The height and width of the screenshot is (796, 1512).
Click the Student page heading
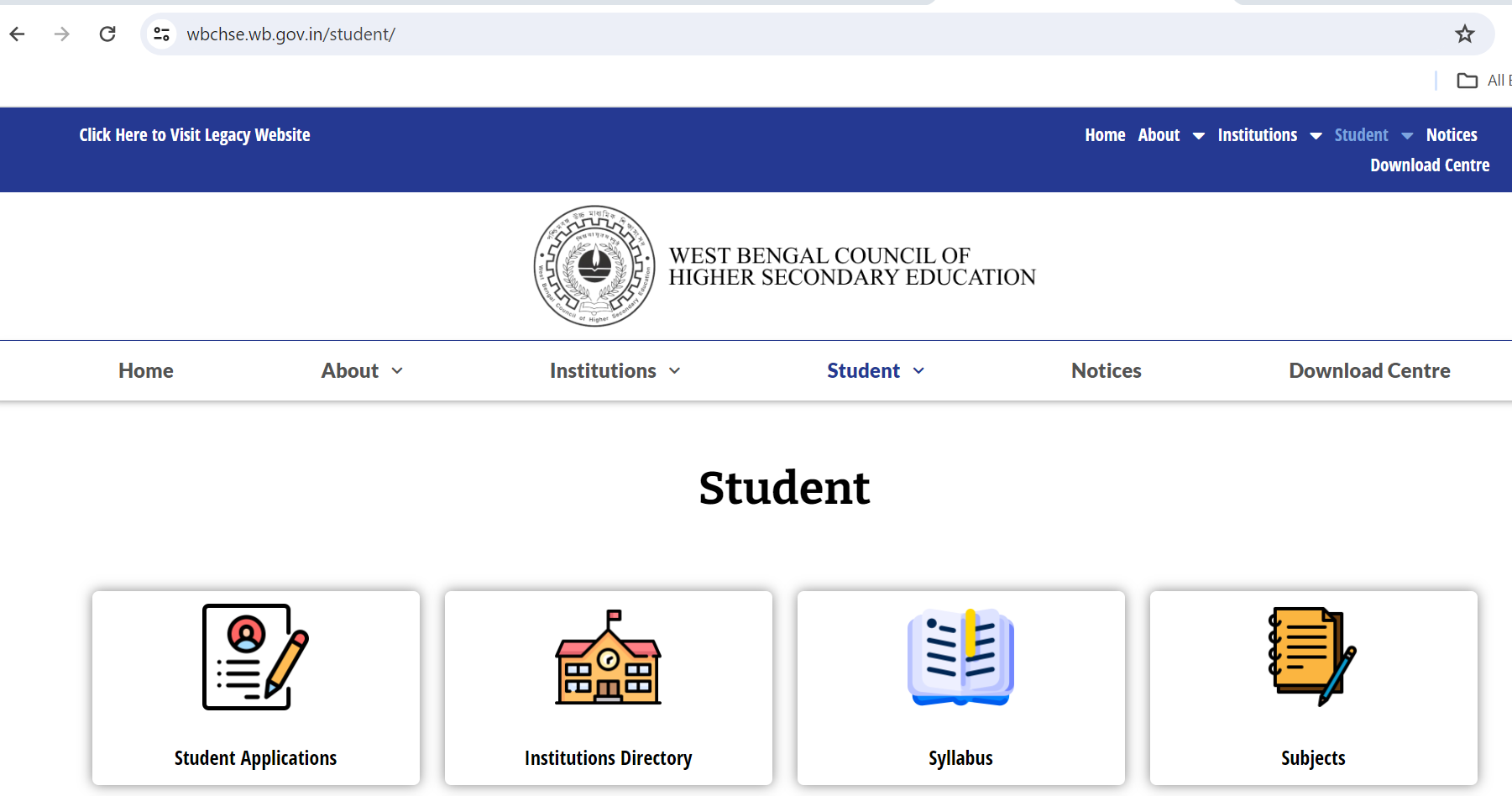coord(784,488)
